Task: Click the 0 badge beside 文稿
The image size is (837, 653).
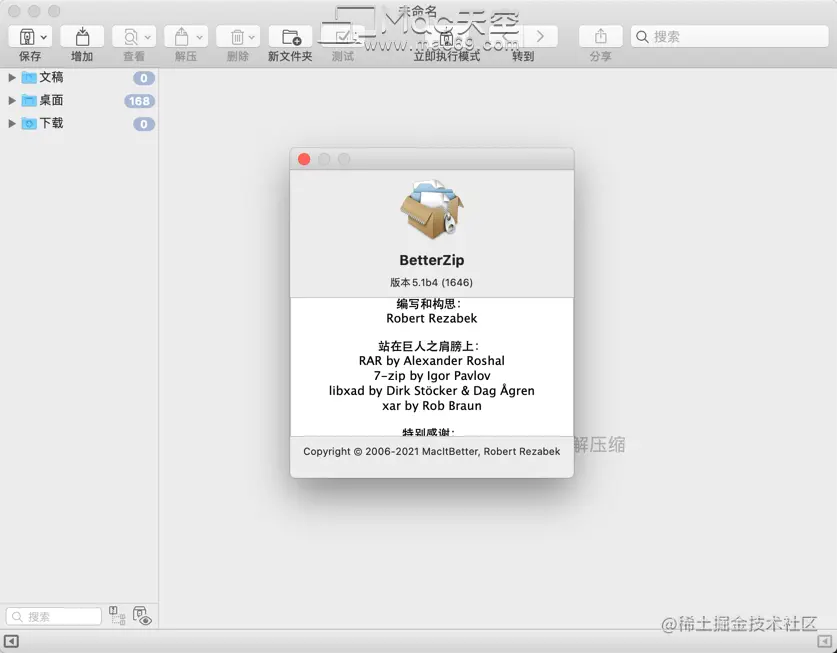Action: pyautogui.click(x=144, y=78)
